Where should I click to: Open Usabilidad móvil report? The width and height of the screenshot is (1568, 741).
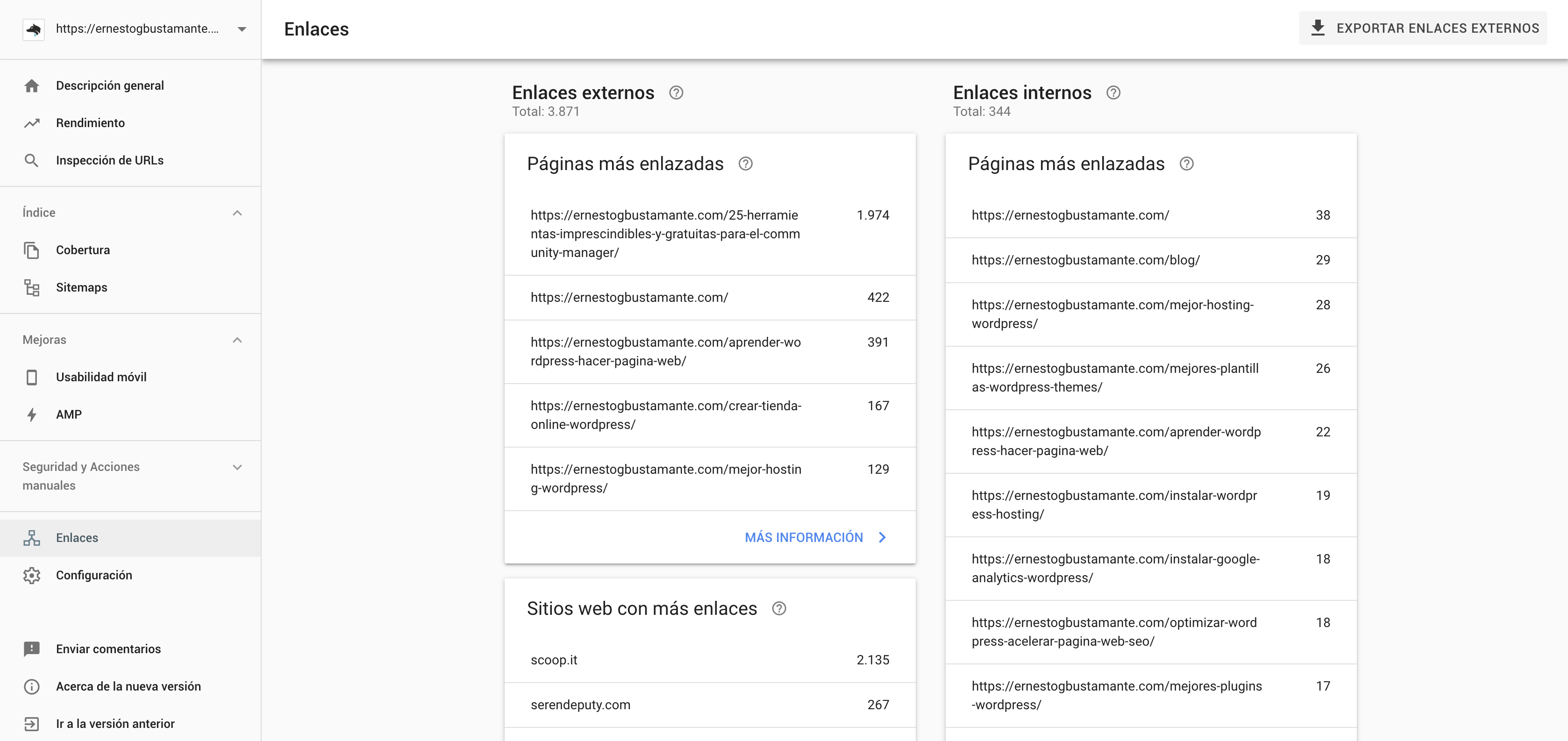click(130, 378)
